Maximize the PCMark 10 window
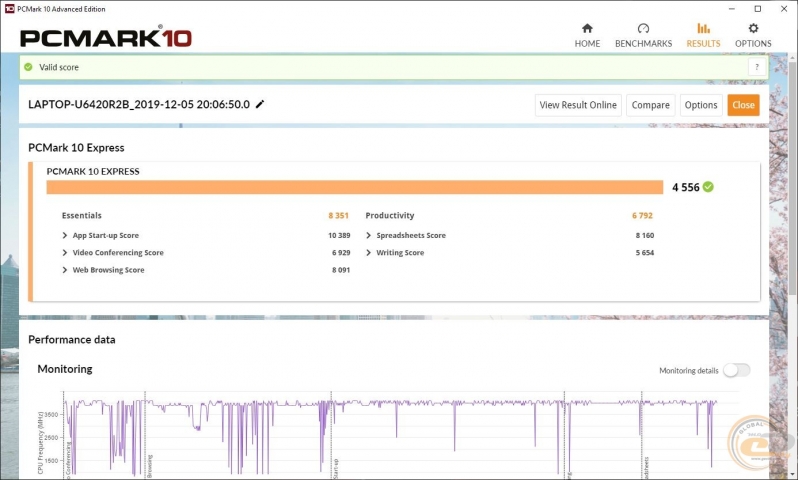The width and height of the screenshot is (798, 480). click(757, 9)
